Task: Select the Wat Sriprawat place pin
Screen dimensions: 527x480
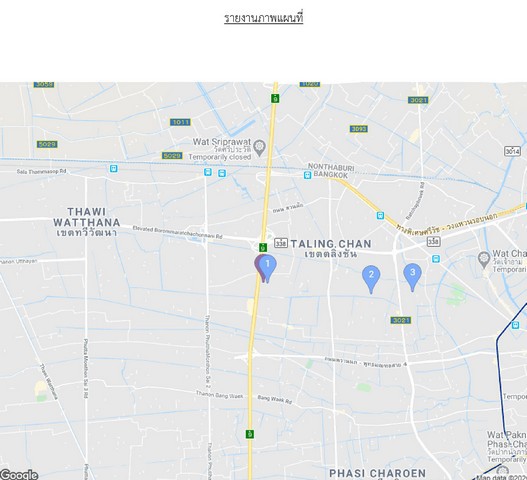Action: [x=259, y=148]
